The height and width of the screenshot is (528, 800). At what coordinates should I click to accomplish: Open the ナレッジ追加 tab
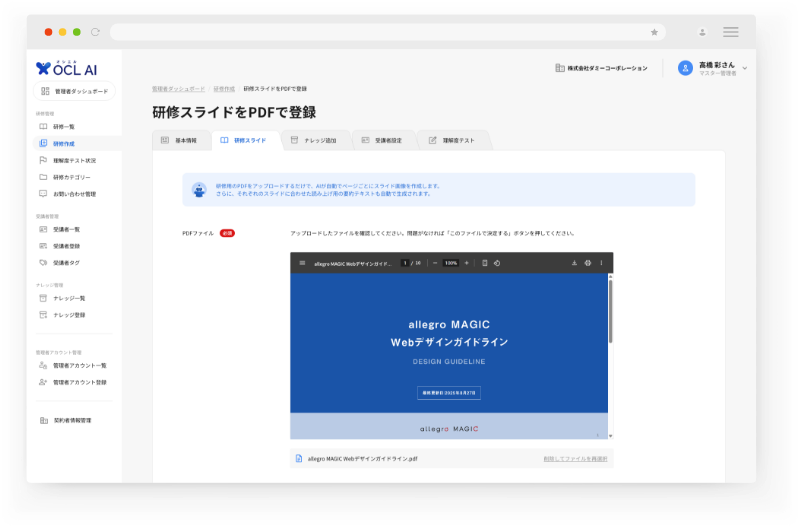(x=315, y=141)
